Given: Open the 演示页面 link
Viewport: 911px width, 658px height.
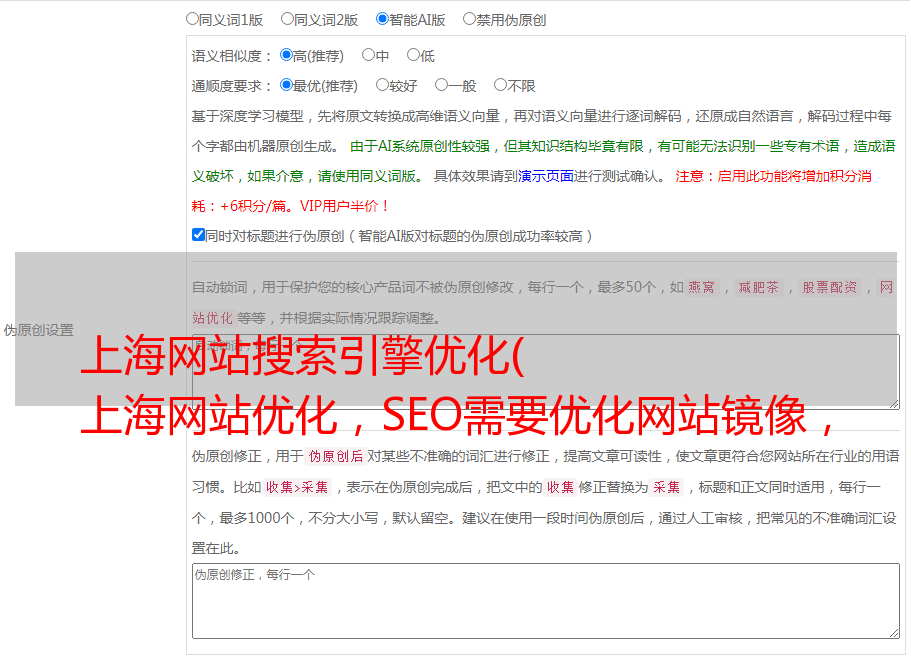Looking at the screenshot, I should point(546,176).
